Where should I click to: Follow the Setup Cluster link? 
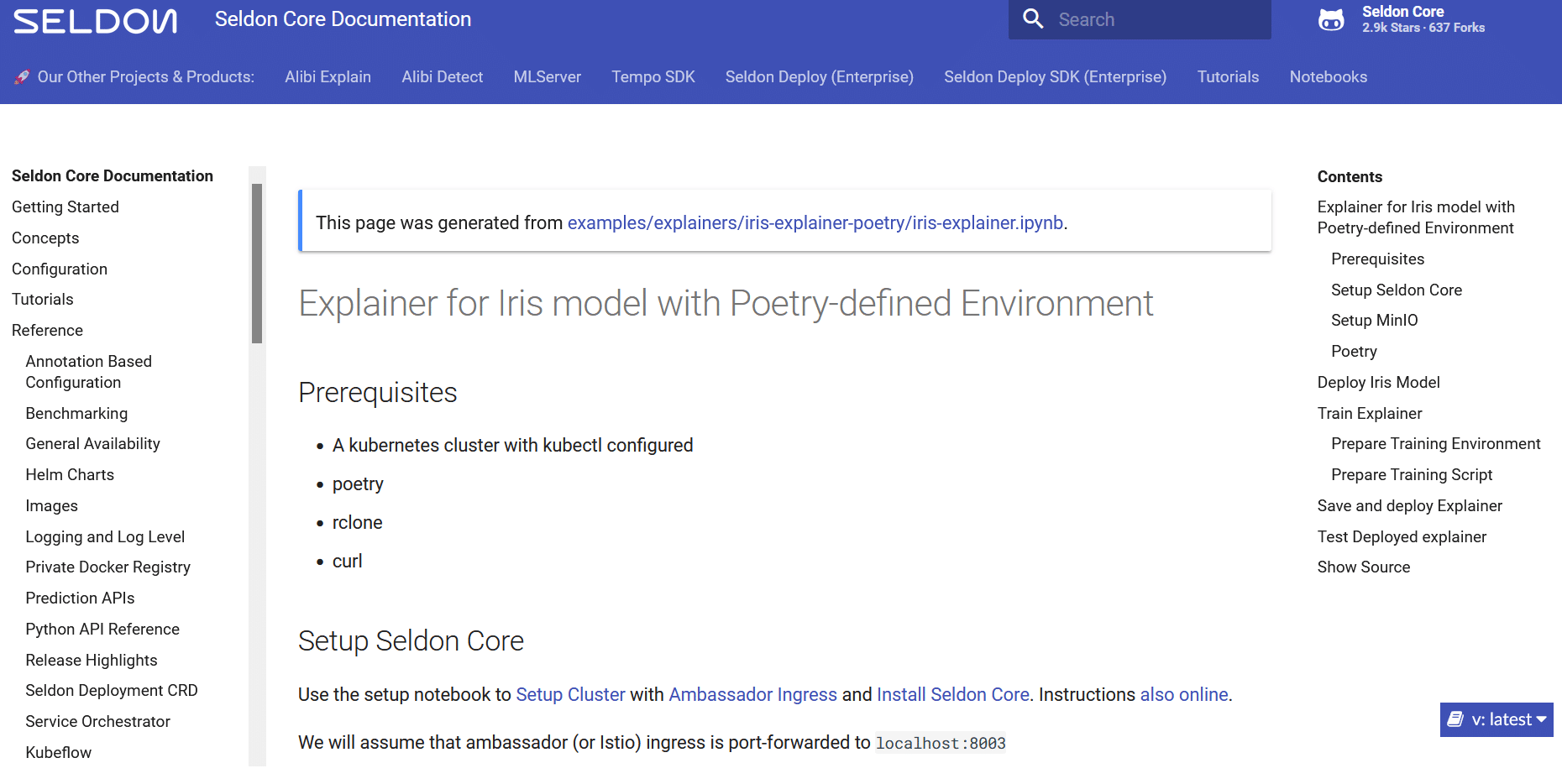[x=570, y=695]
